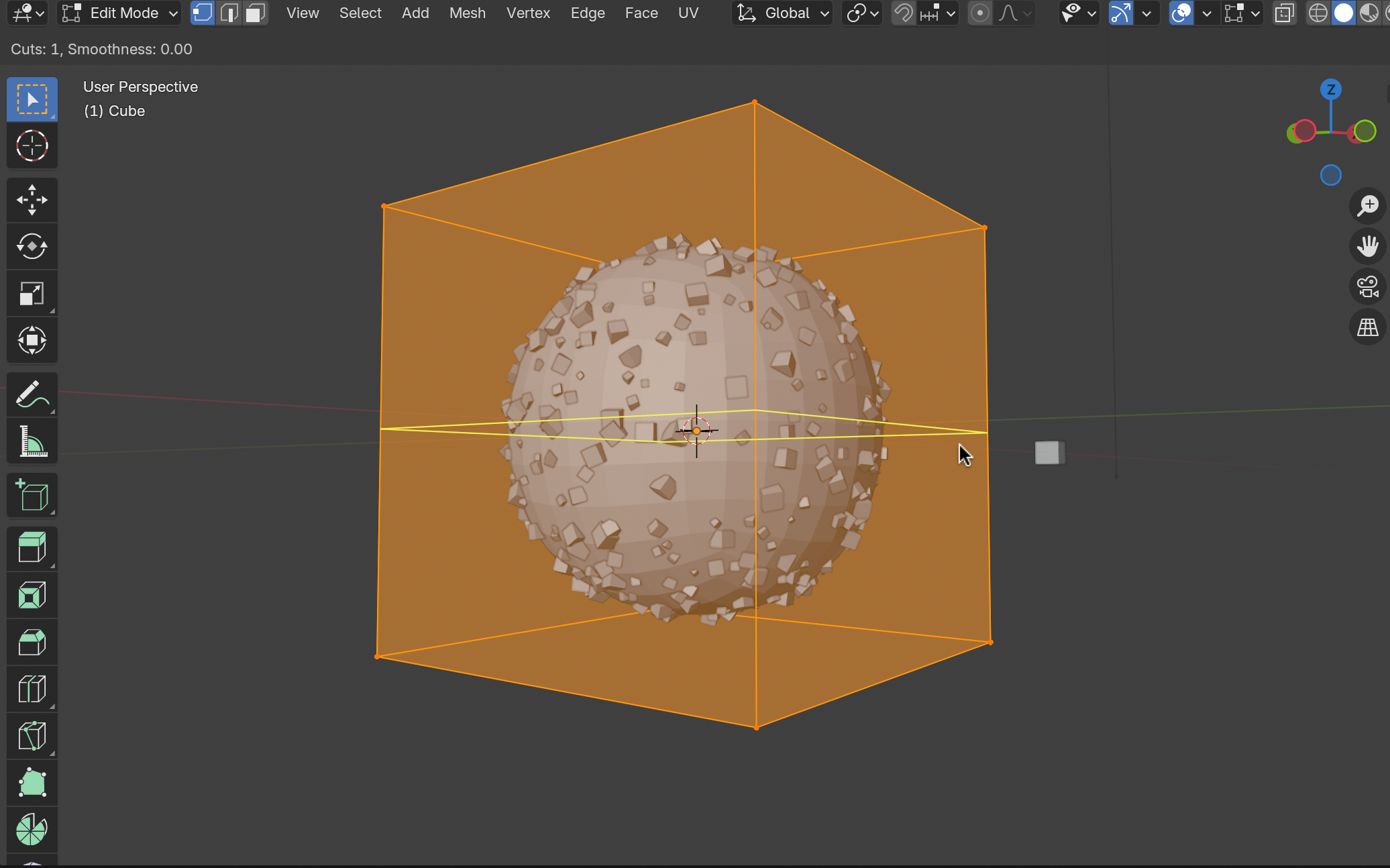This screenshot has height=868, width=1390.
Task: Switch to orthographic grid view button
Action: [x=1367, y=327]
